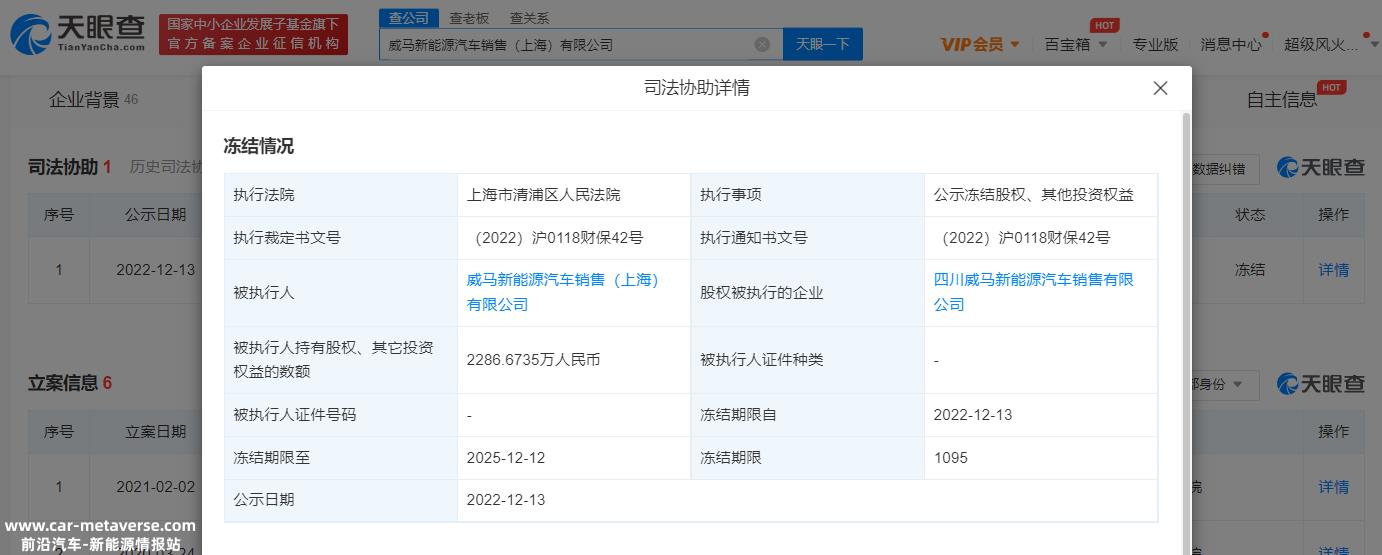The height and width of the screenshot is (555, 1382).
Task: Open the 百宝箱 dropdown menu
Action: pos(1076,44)
